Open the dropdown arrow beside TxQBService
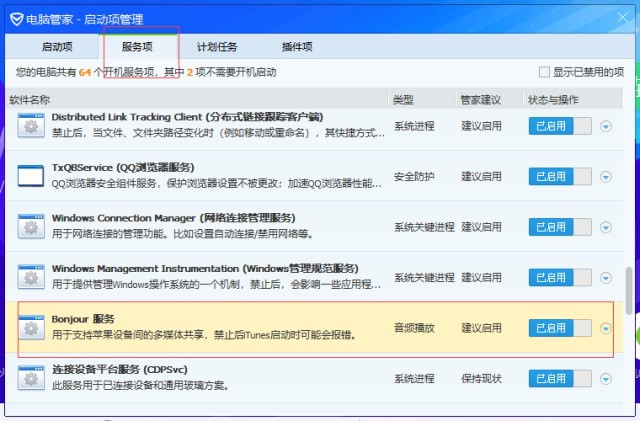Image resolution: width=640 pixels, height=421 pixels. (x=606, y=177)
